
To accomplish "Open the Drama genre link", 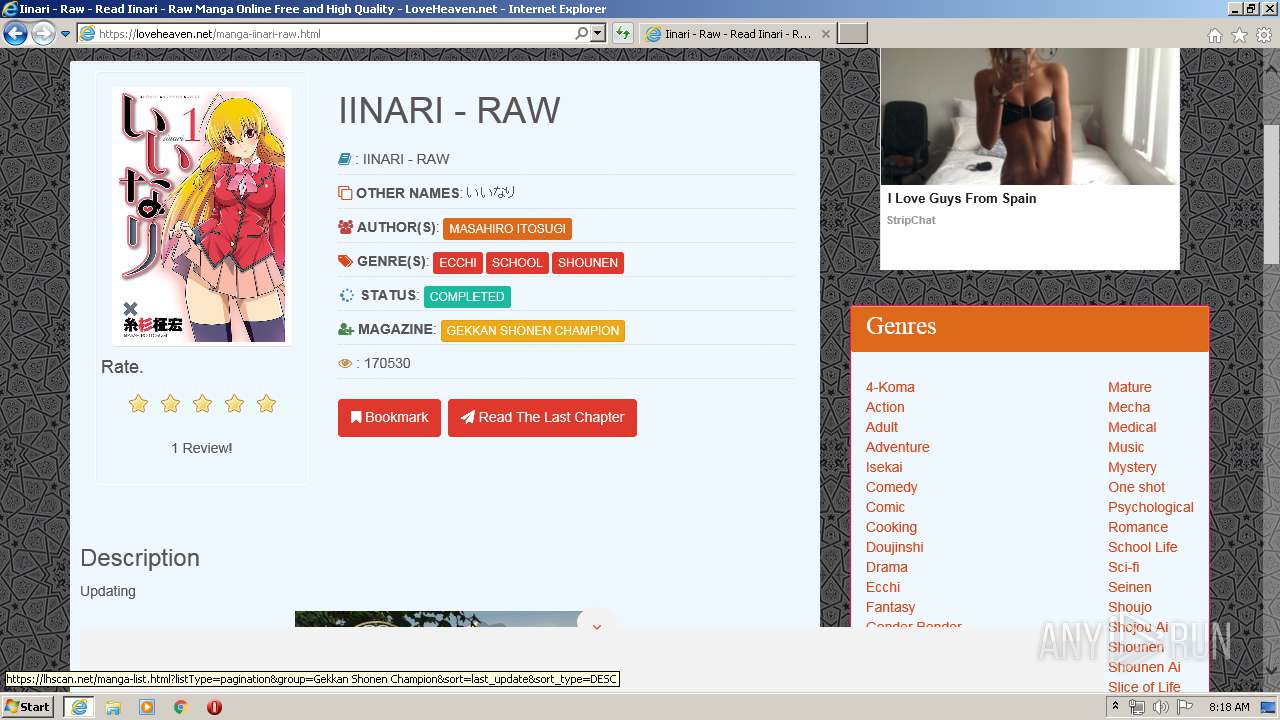I will (x=887, y=567).
